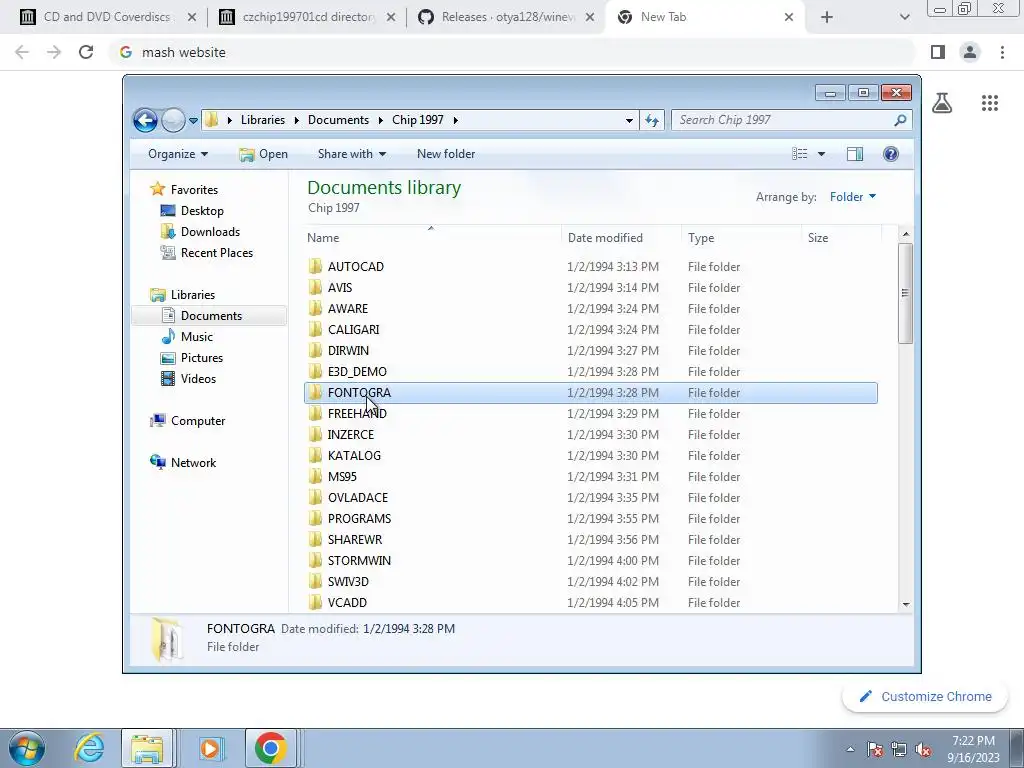Select the STORMWIN folder
The width and height of the screenshot is (1024, 768).
[x=591, y=560]
